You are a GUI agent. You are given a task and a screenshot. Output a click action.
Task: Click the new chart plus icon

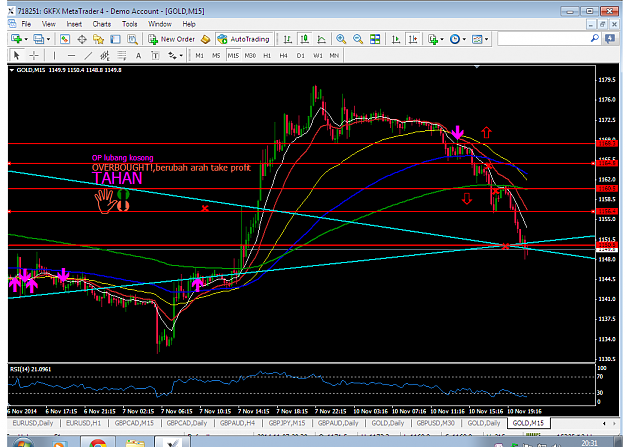click(x=16, y=39)
